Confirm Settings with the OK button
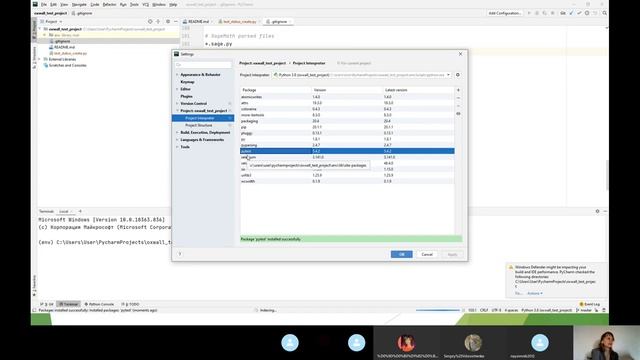Viewport: 640px width, 360px height. click(x=401, y=254)
